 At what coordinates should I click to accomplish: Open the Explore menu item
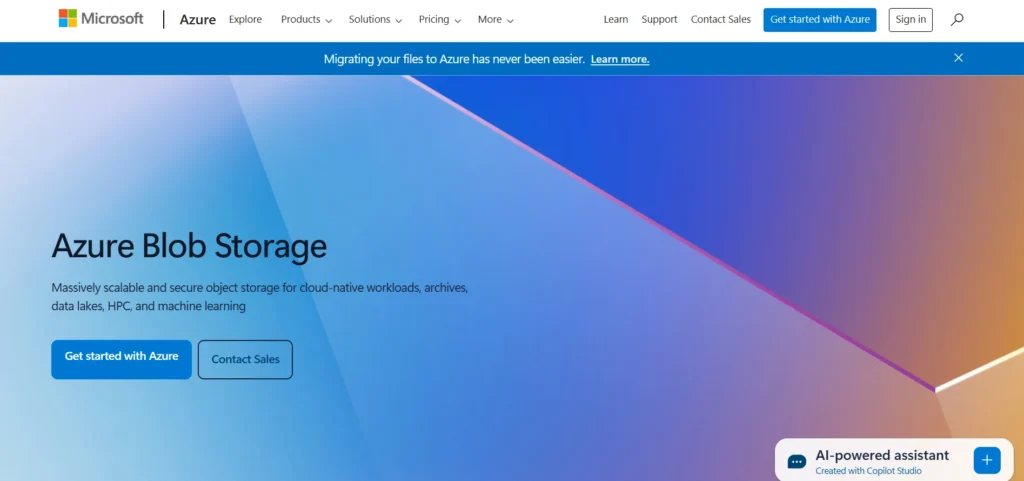[x=245, y=20]
